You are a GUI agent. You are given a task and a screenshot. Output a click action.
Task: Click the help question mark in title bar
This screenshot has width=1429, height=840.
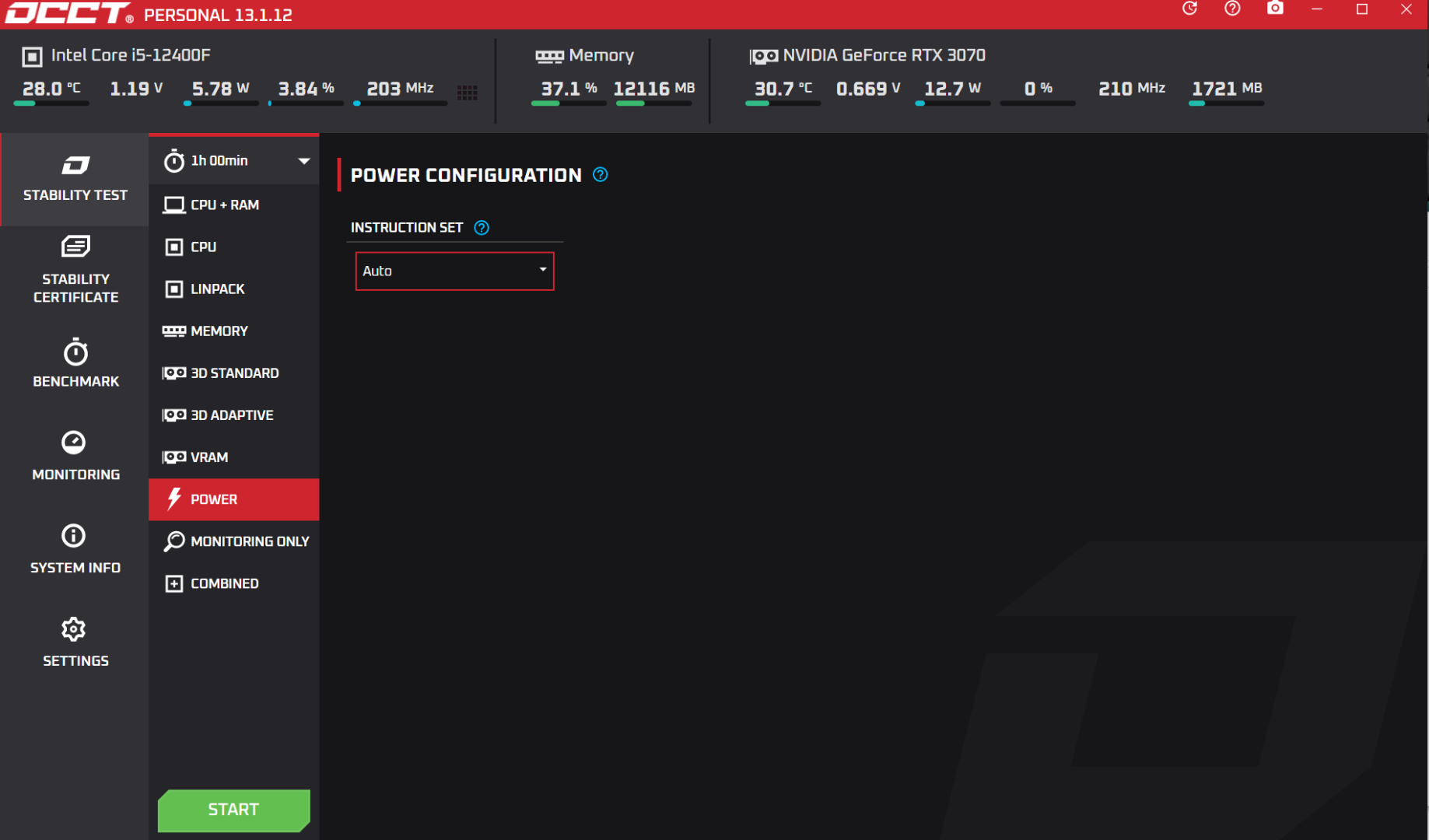pos(1232,9)
